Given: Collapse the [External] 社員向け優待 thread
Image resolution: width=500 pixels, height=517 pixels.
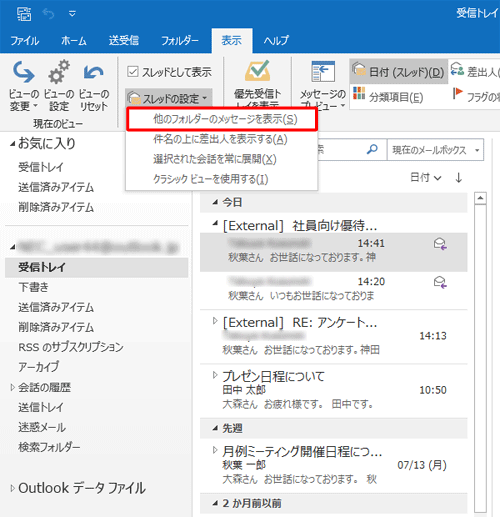Looking at the screenshot, I should click(215, 223).
